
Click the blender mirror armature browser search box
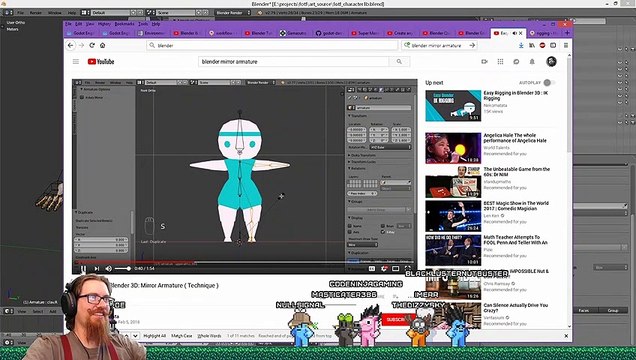click(x=439, y=45)
